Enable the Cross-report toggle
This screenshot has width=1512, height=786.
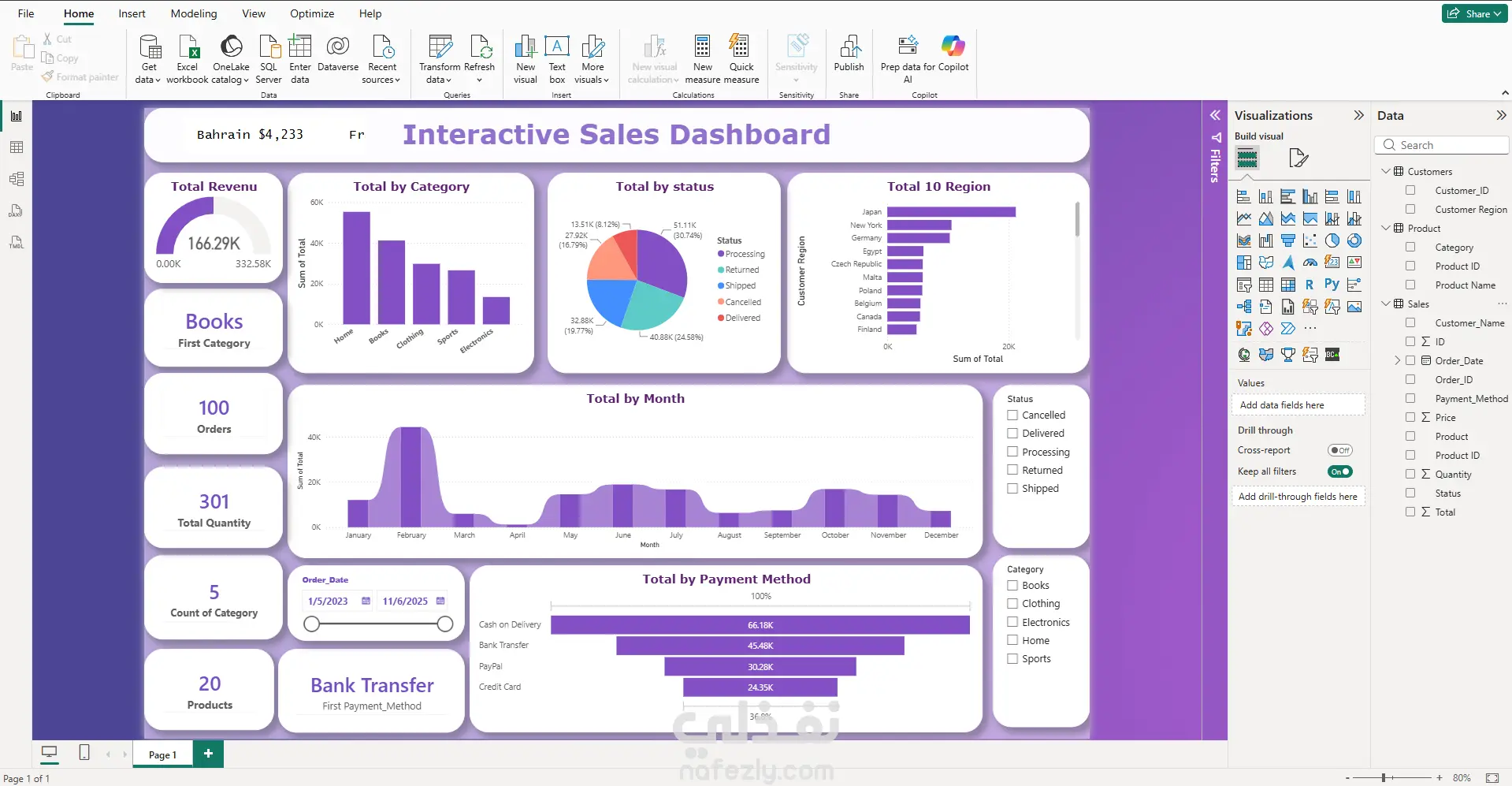[x=1339, y=450]
